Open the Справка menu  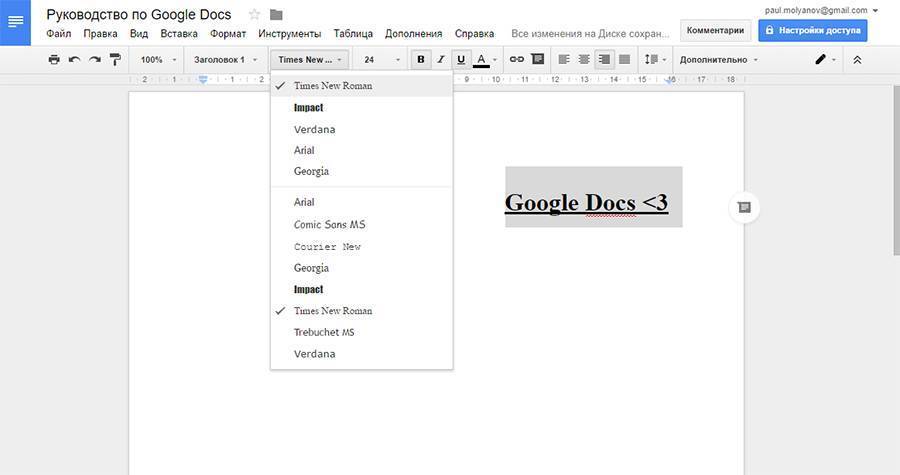click(x=475, y=33)
